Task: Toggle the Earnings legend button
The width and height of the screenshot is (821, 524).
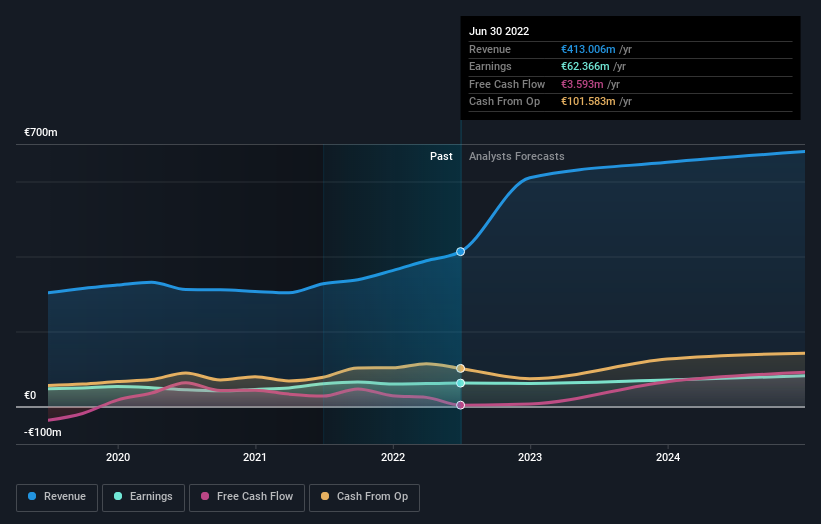Action: [143, 497]
